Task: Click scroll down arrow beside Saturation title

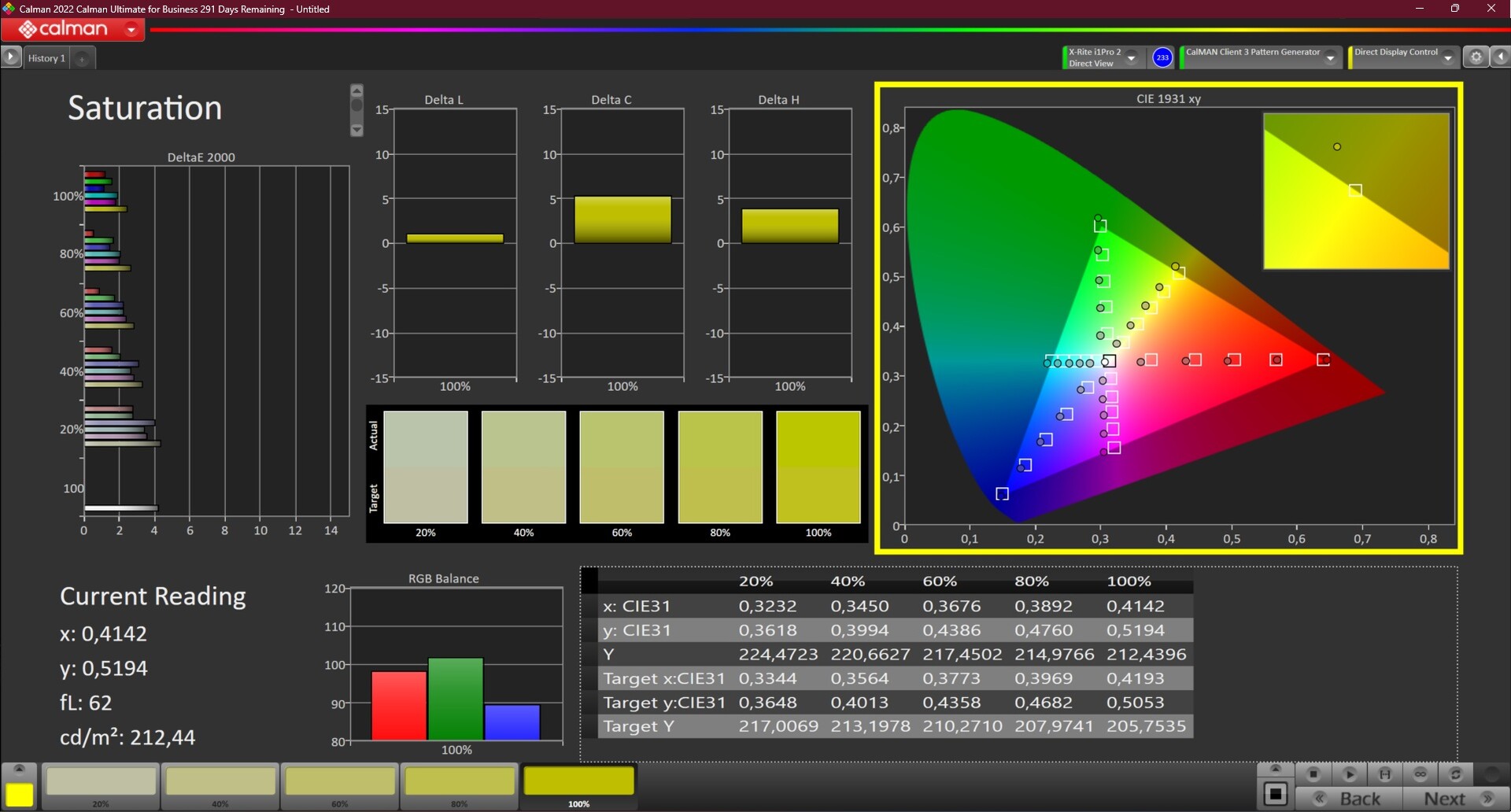Action: pyautogui.click(x=357, y=130)
